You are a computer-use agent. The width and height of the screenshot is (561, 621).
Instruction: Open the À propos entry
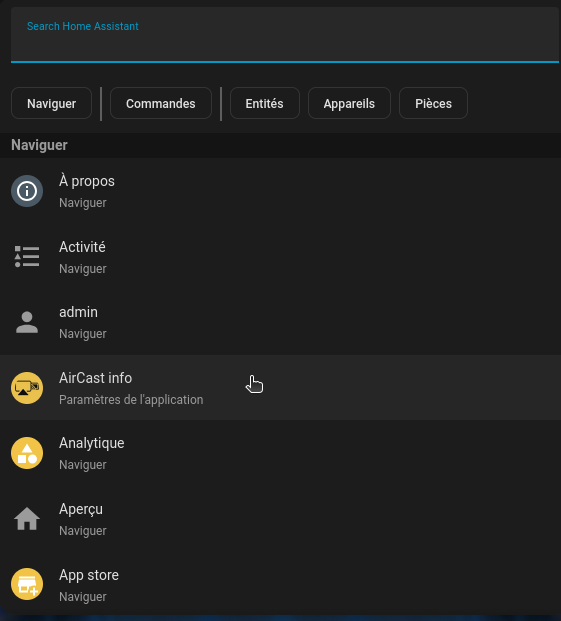click(280, 191)
